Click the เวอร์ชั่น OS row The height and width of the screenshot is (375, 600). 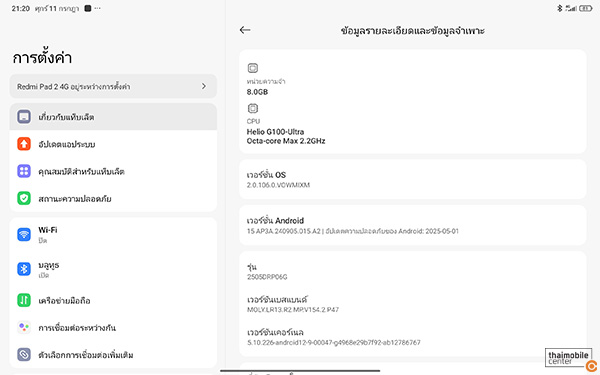pyautogui.click(x=412, y=179)
